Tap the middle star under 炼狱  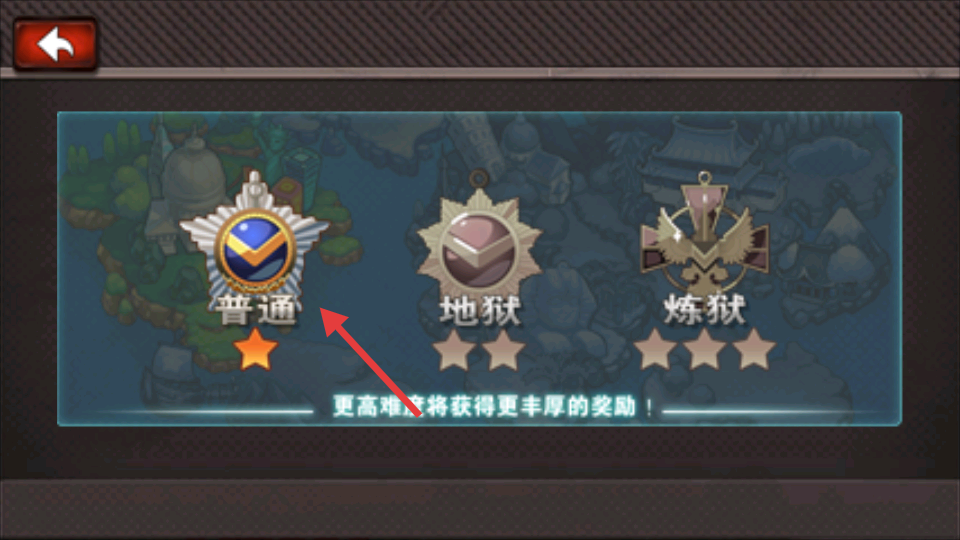pyautogui.click(x=705, y=349)
